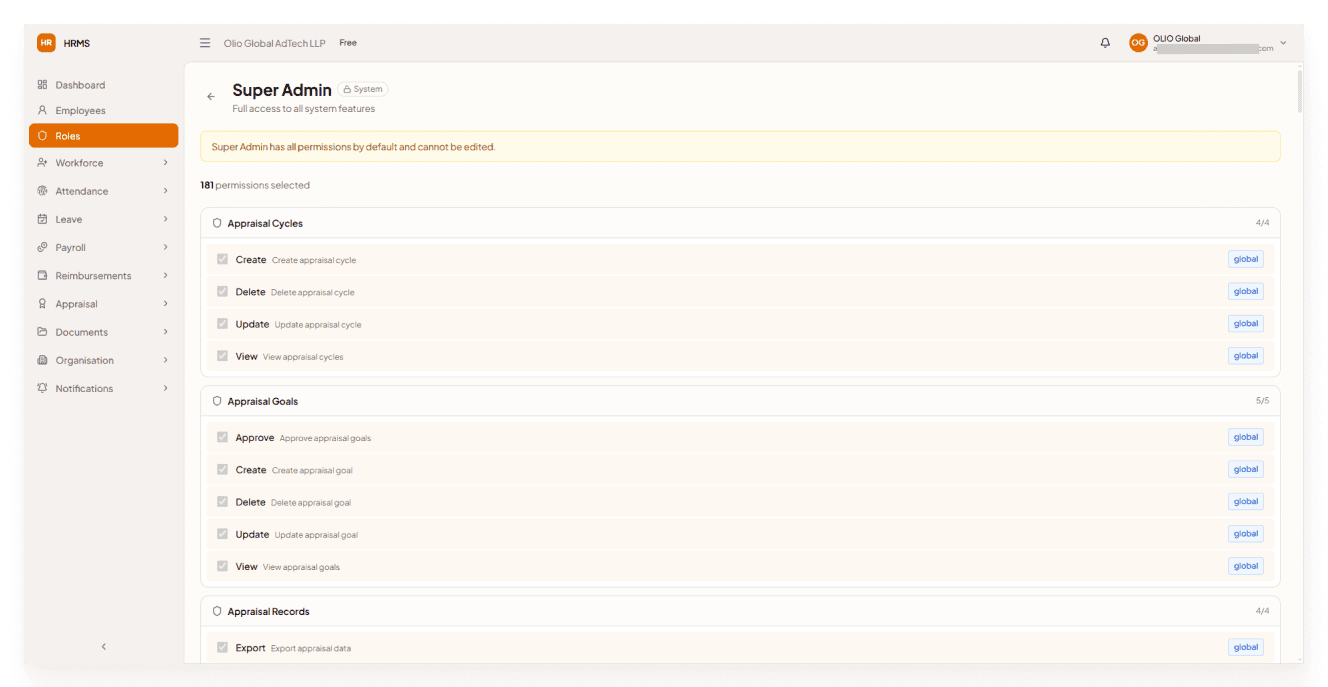This screenshot has width=1328, height=687.
Task: Open the notifications bell in header
Action: pyautogui.click(x=1105, y=43)
